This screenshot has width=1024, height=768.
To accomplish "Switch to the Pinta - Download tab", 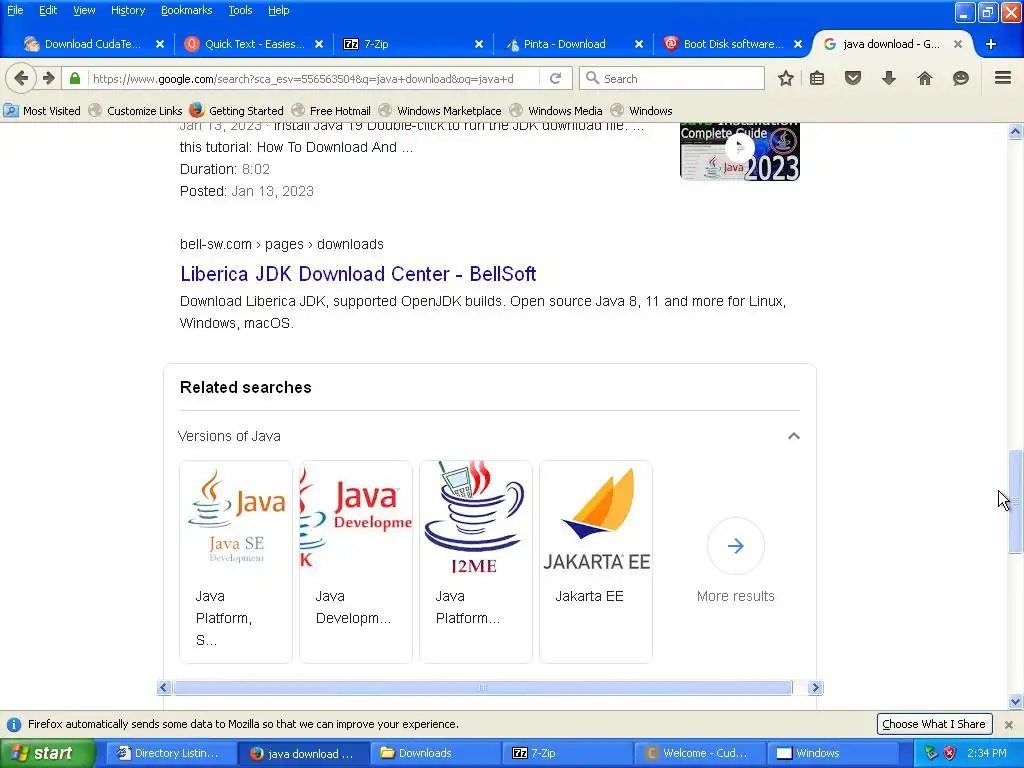I will pyautogui.click(x=573, y=44).
